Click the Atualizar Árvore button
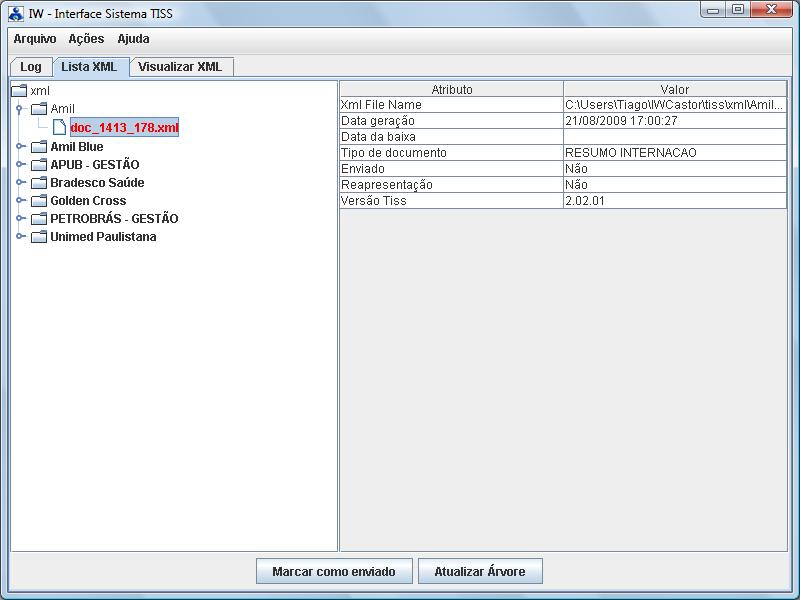This screenshot has height=600, width=800. point(480,571)
